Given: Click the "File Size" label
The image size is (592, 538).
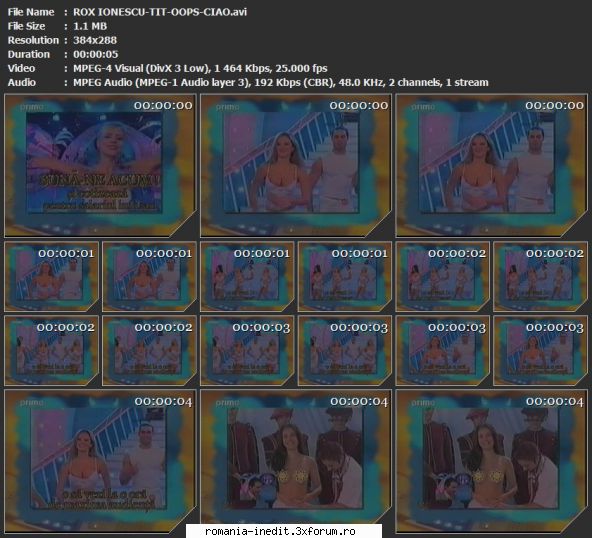Looking at the screenshot, I should click(x=26, y=26).
